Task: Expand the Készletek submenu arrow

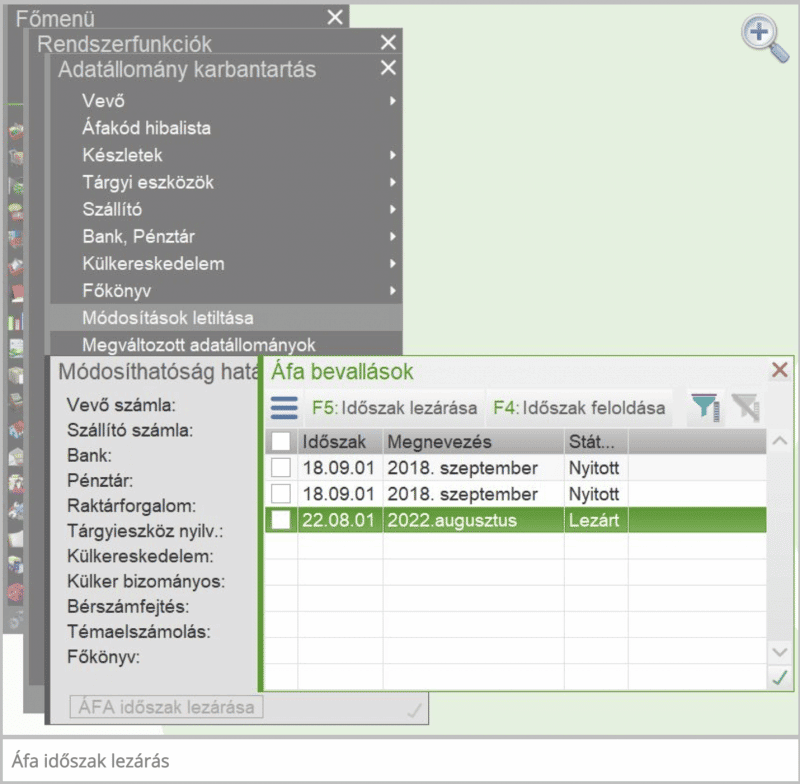Action: (392, 155)
